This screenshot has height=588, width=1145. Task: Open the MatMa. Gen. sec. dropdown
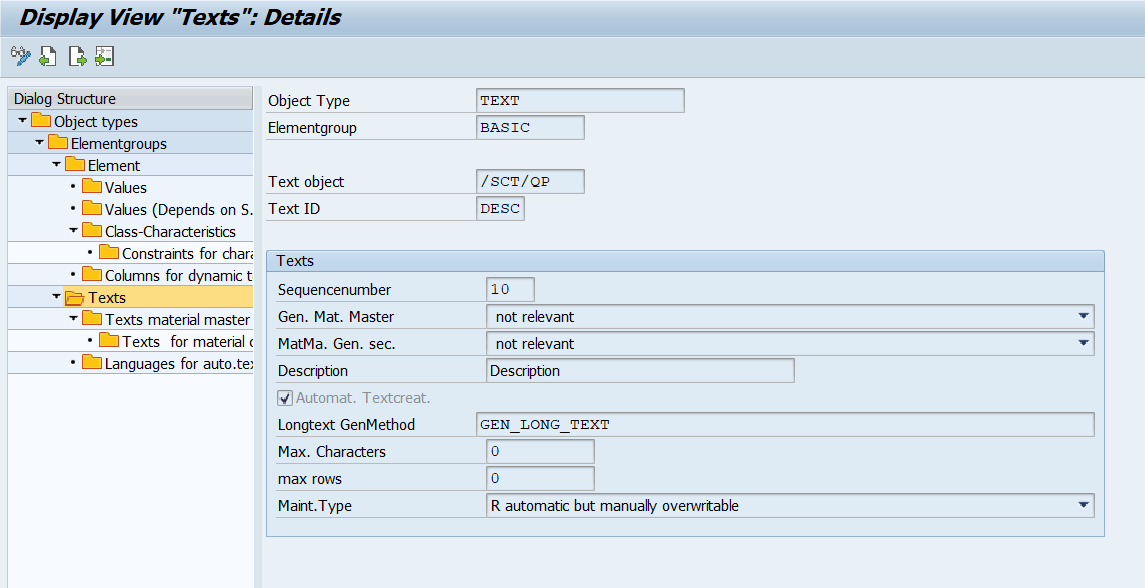click(1083, 344)
